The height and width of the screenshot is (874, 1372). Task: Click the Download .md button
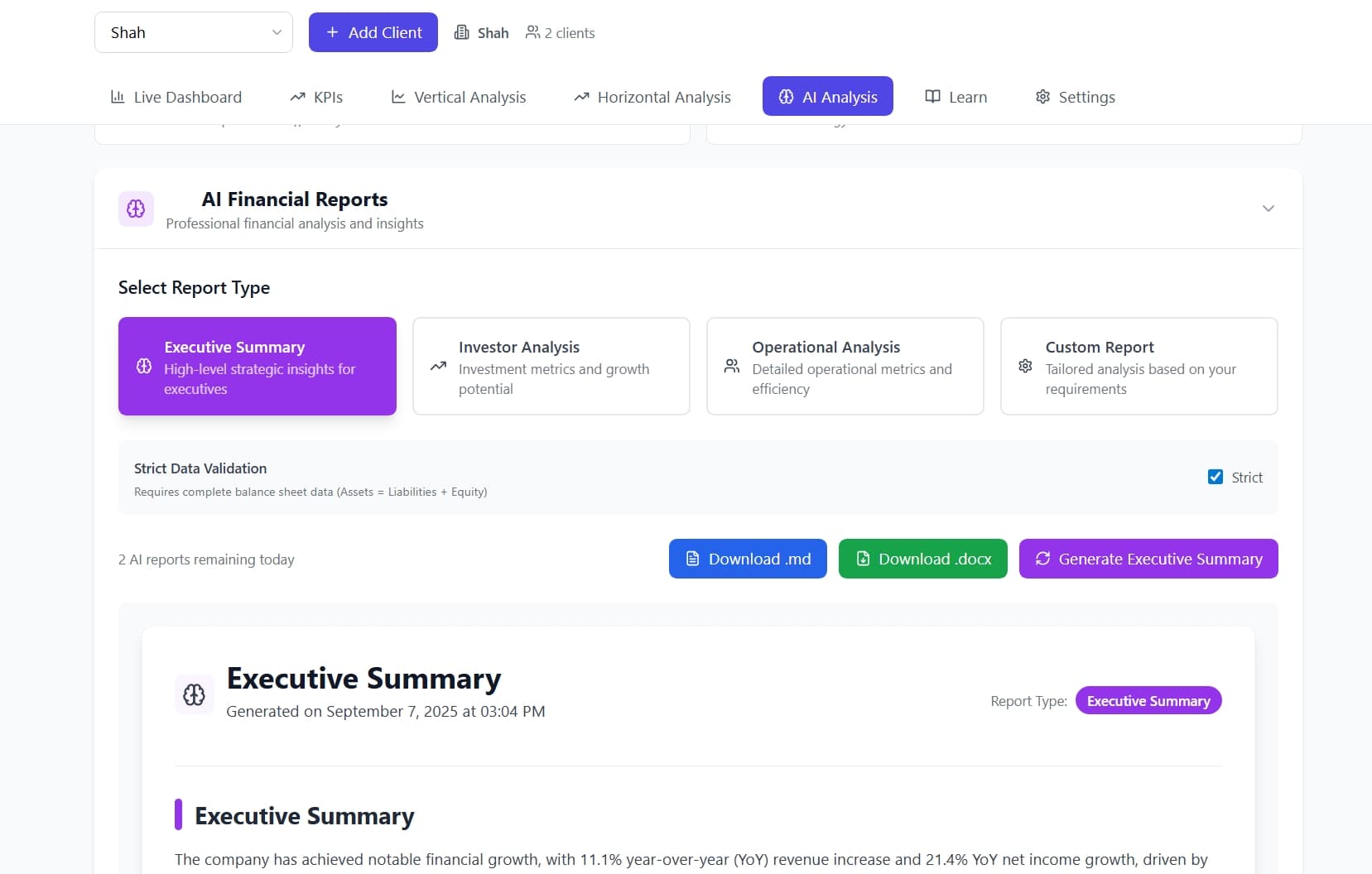click(748, 559)
